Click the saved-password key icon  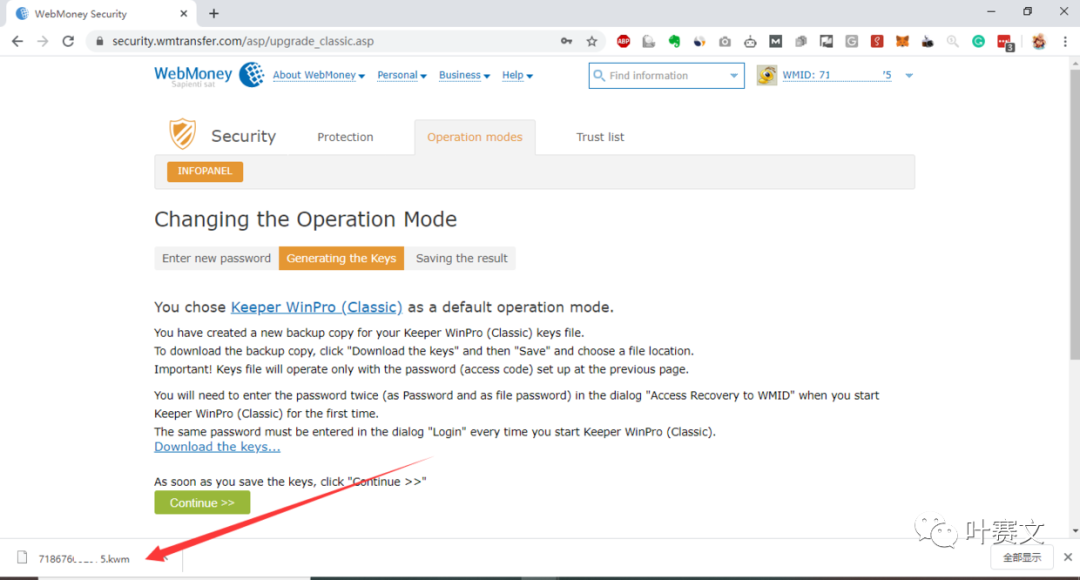(566, 41)
